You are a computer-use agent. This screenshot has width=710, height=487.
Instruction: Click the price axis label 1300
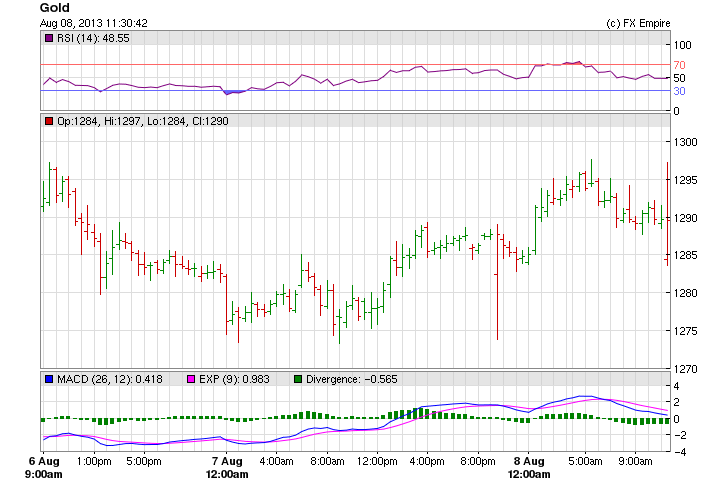[x=686, y=142]
